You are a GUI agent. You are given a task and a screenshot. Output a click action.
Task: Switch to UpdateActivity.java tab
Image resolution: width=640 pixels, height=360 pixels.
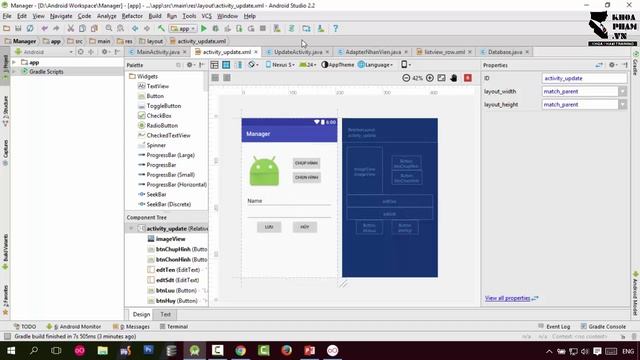pyautogui.click(x=298, y=52)
